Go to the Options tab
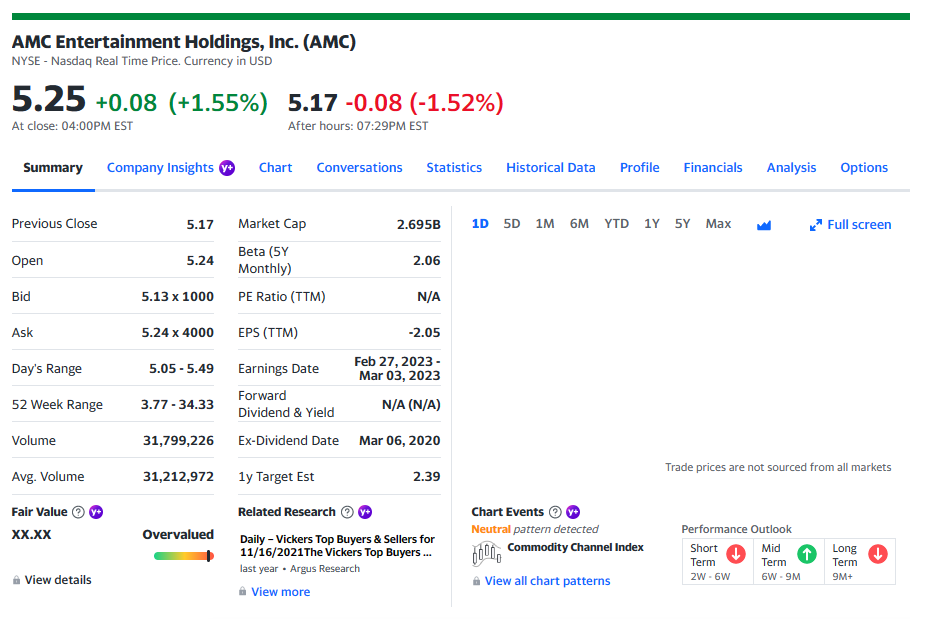Viewport: 926px width, 619px height. [x=864, y=168]
